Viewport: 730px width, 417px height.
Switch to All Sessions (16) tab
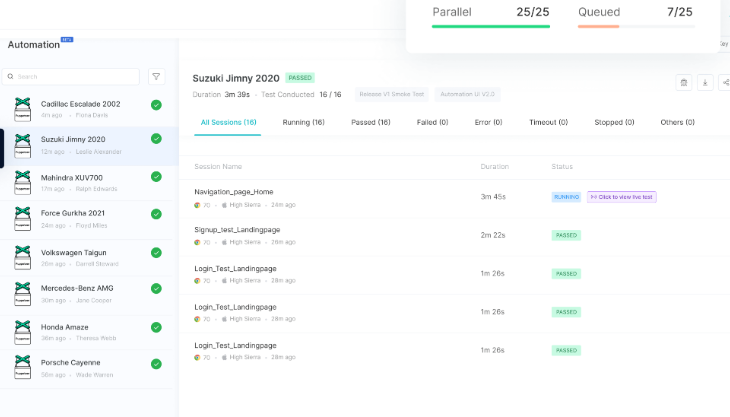[228, 122]
